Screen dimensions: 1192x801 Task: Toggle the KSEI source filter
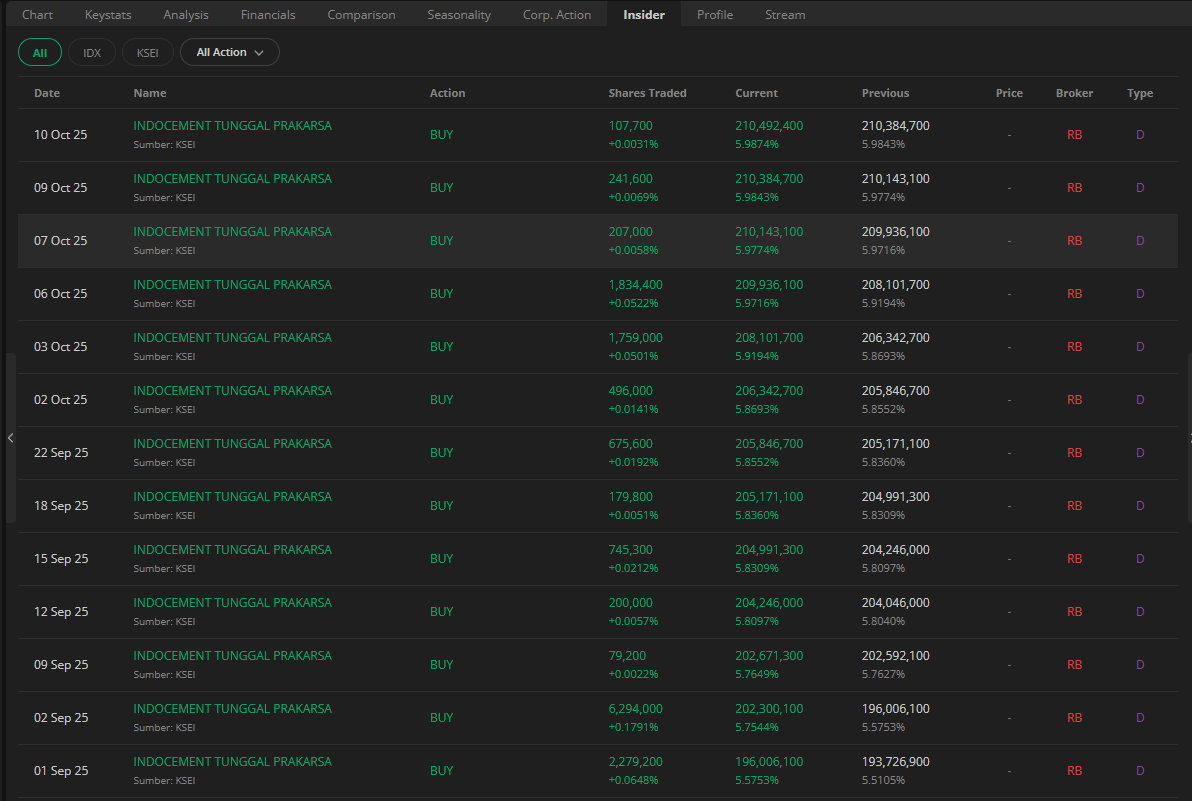(x=148, y=52)
